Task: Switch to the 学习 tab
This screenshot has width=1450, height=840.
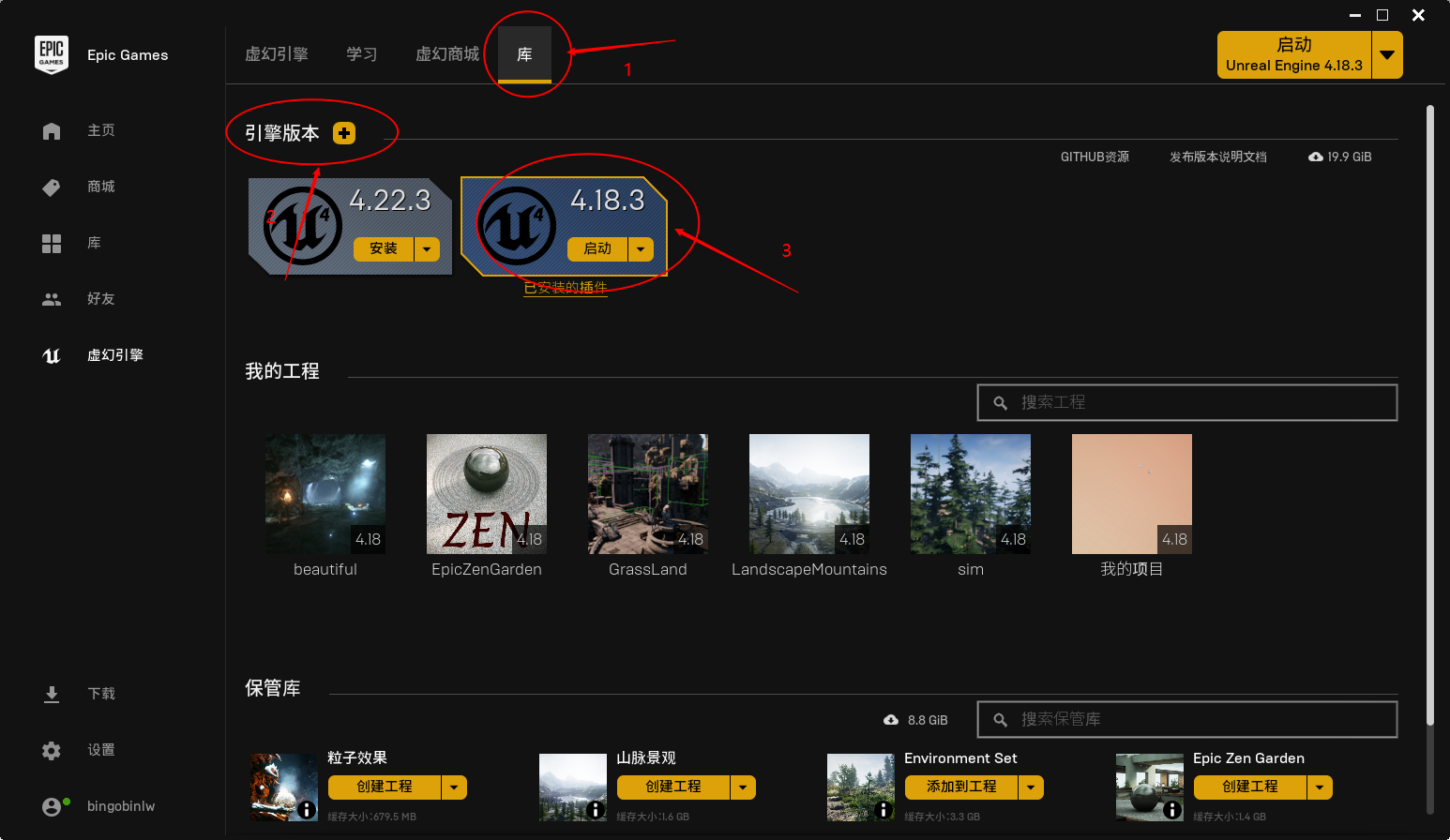Action: tap(362, 54)
